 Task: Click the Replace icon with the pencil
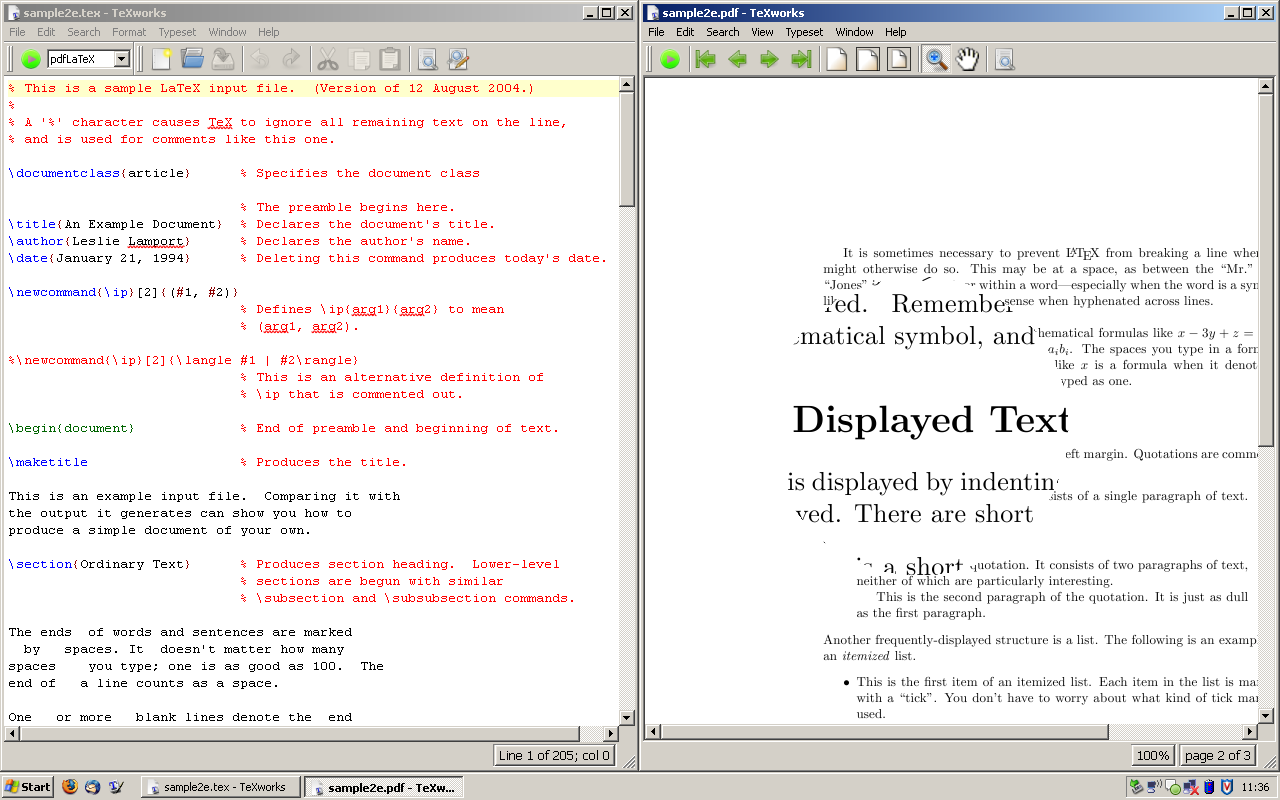[458, 59]
